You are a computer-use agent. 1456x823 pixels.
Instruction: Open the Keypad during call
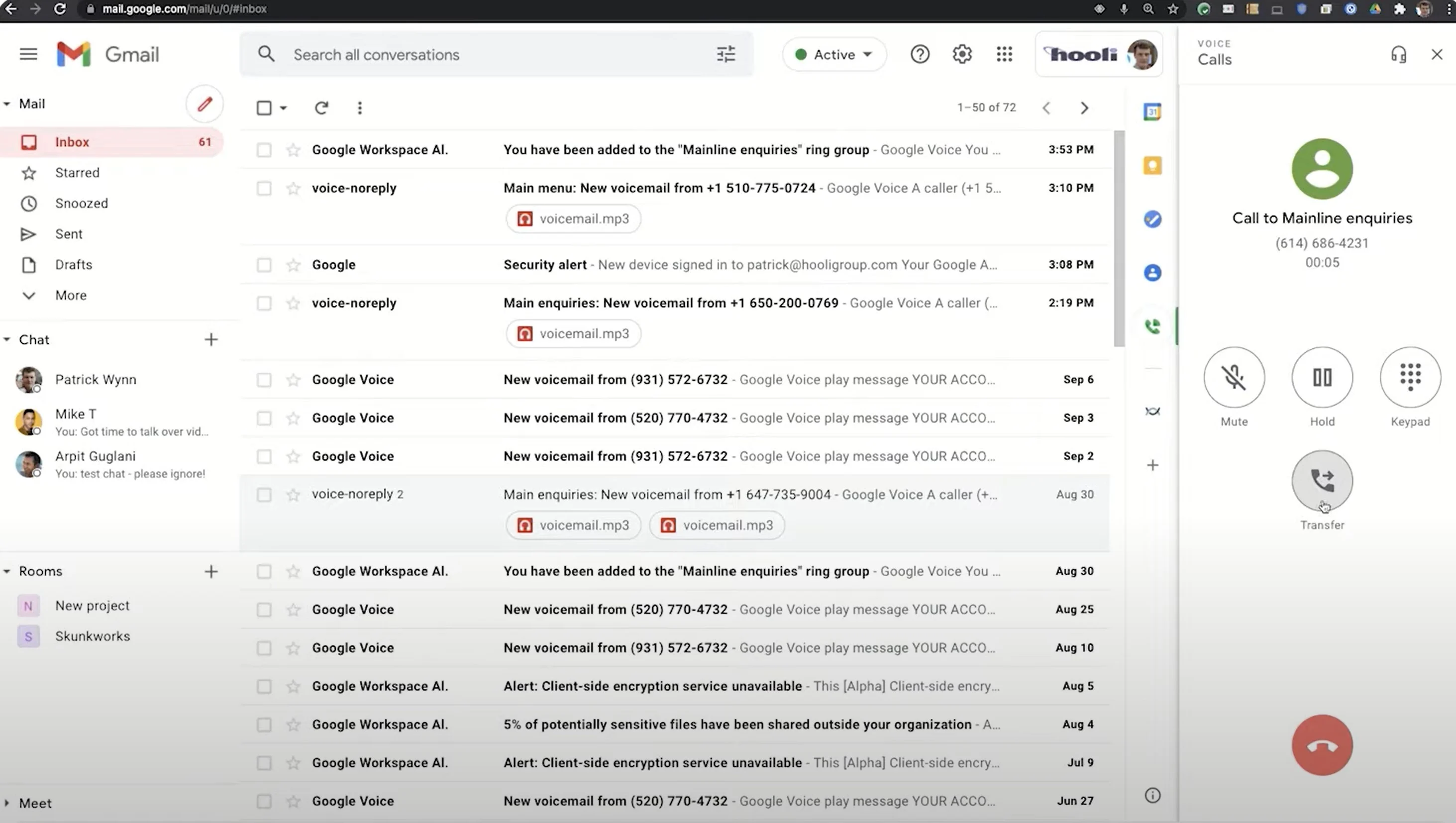[x=1410, y=377]
